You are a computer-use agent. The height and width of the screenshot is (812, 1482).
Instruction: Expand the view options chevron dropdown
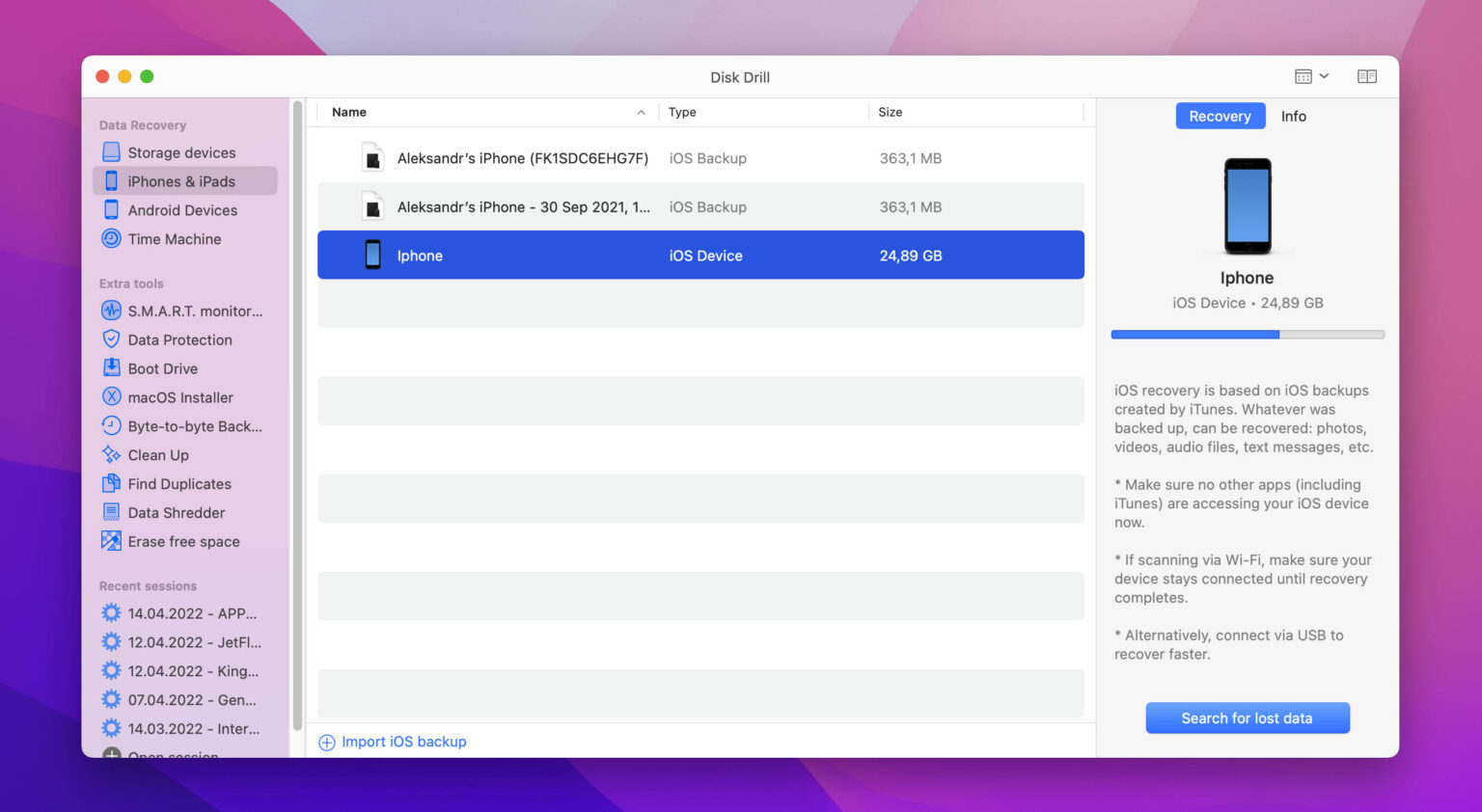pos(1326,75)
